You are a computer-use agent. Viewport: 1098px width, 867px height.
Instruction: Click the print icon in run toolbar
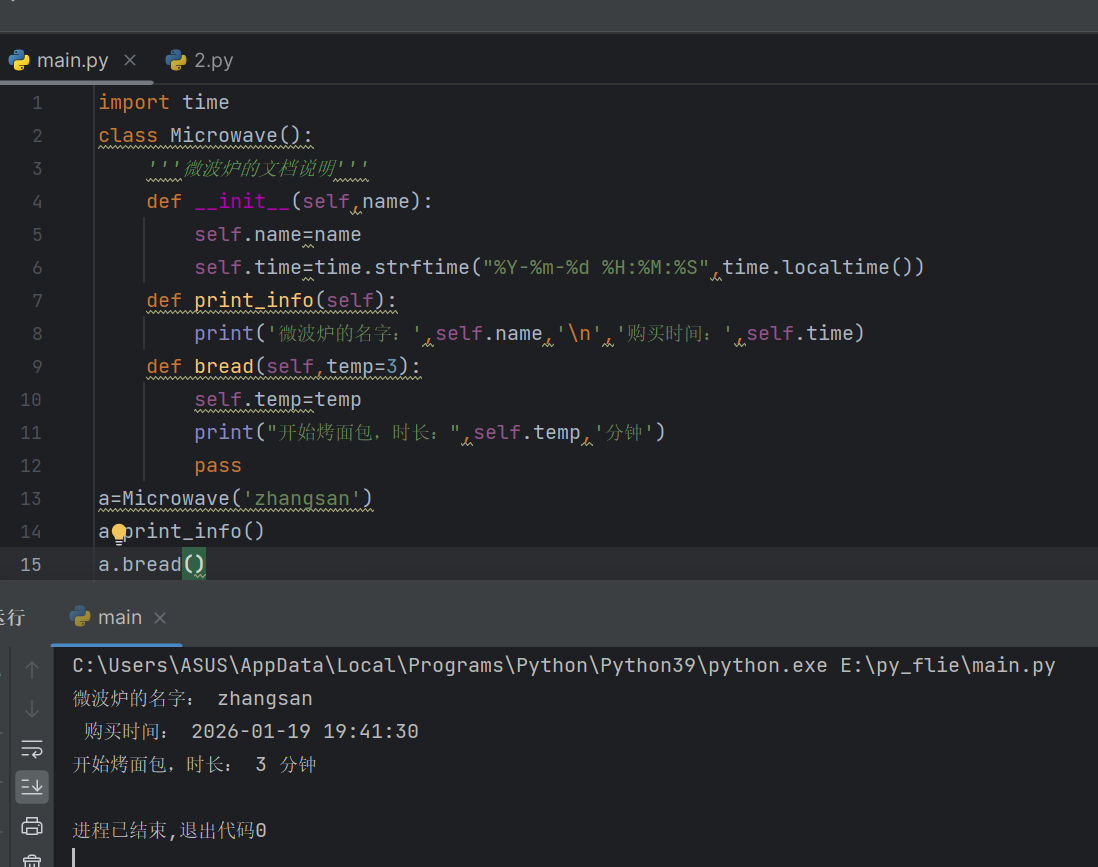[x=32, y=826]
